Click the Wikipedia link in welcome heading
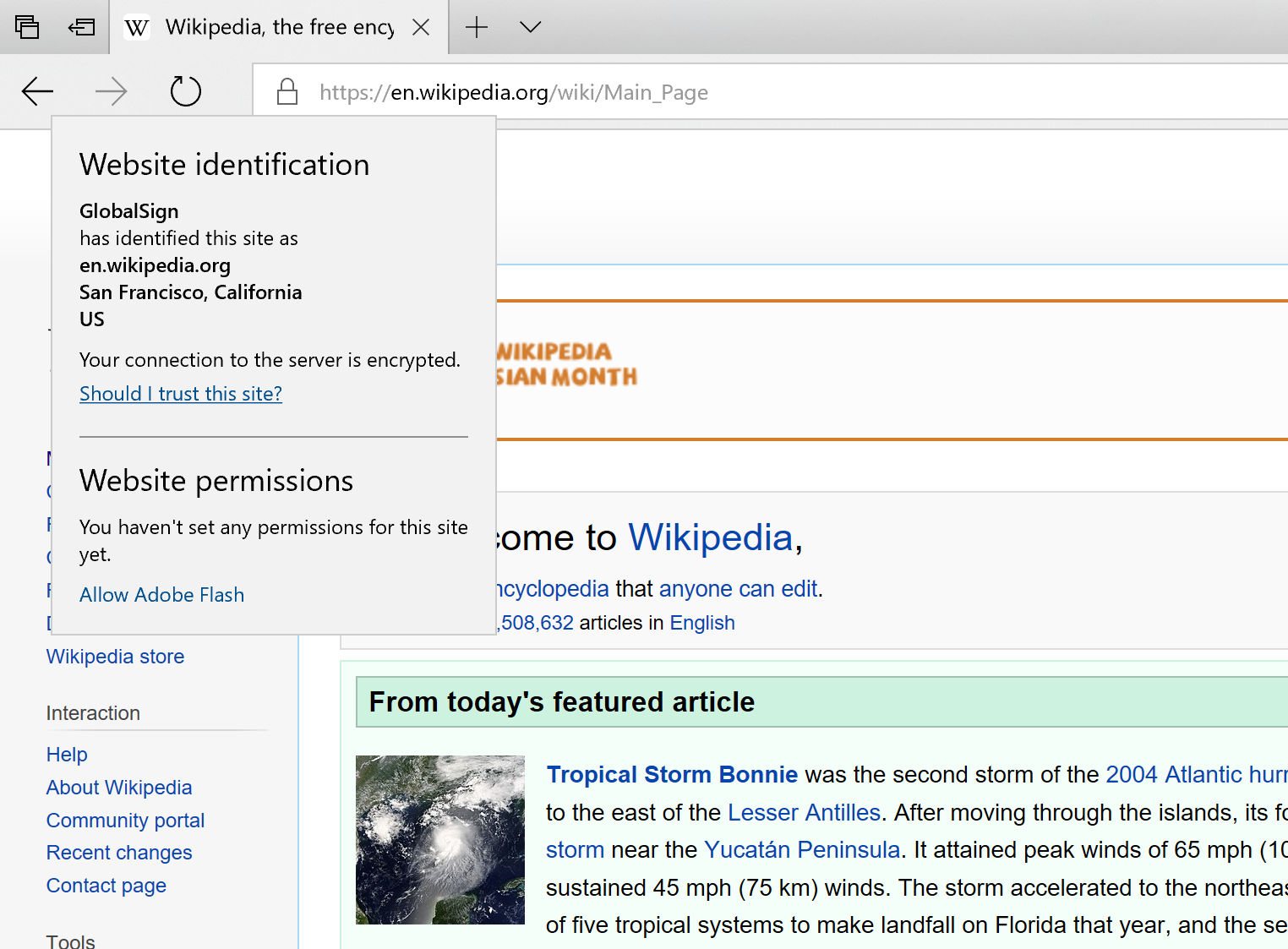This screenshot has width=1288, height=949. 711,537
